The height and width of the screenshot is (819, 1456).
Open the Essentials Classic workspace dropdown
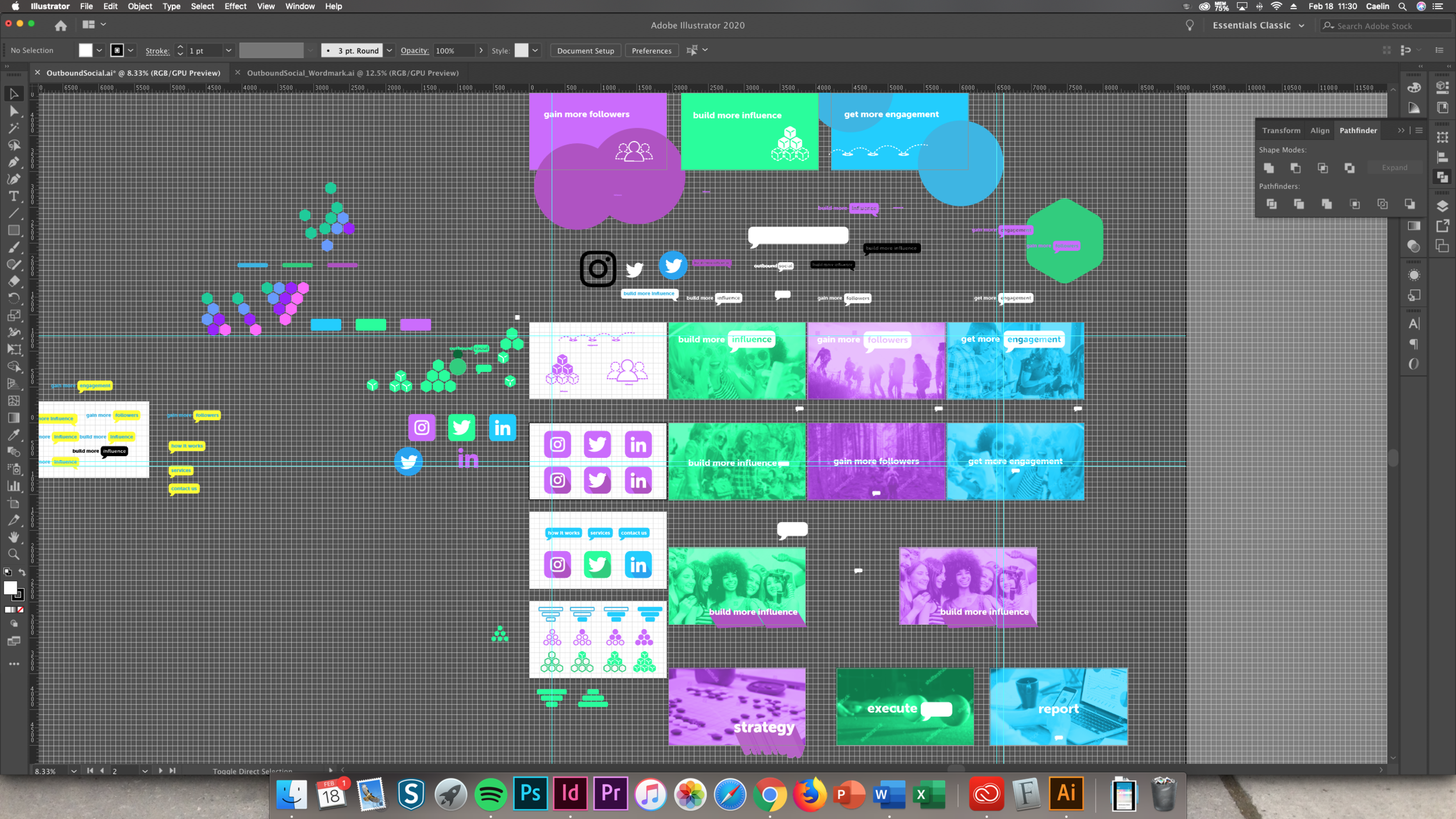point(1258,26)
